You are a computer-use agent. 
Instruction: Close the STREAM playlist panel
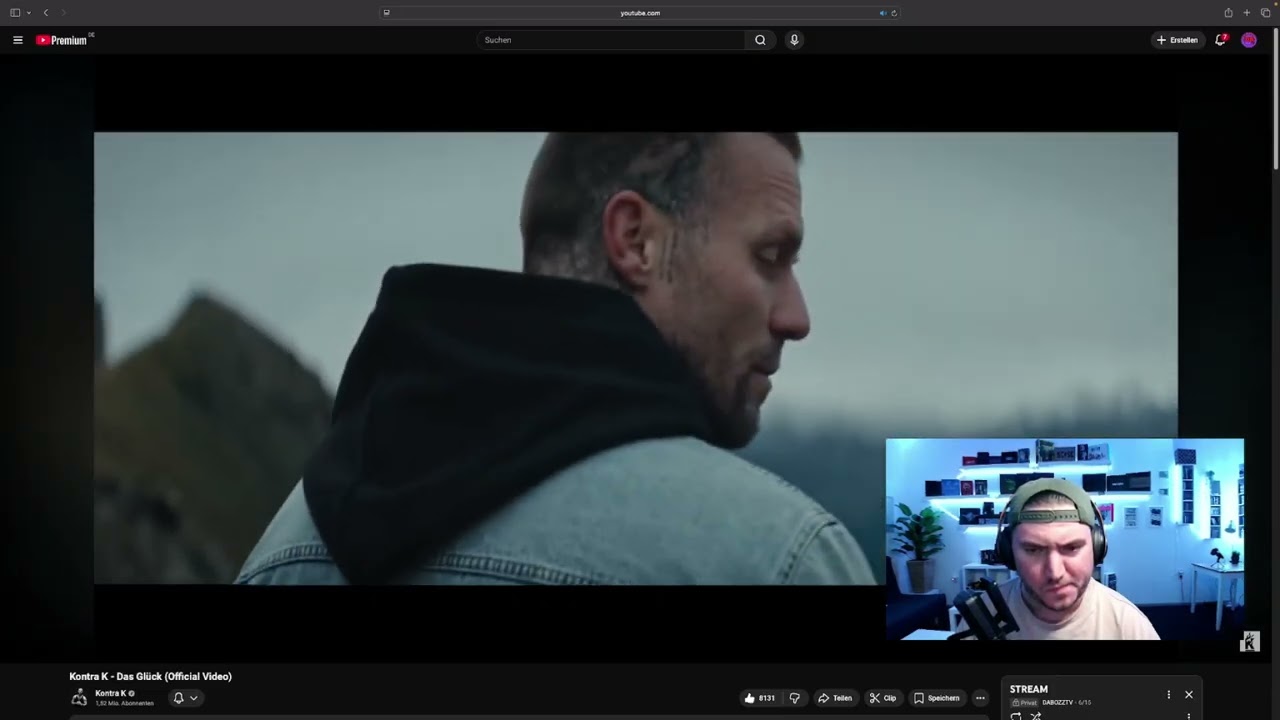point(1189,694)
